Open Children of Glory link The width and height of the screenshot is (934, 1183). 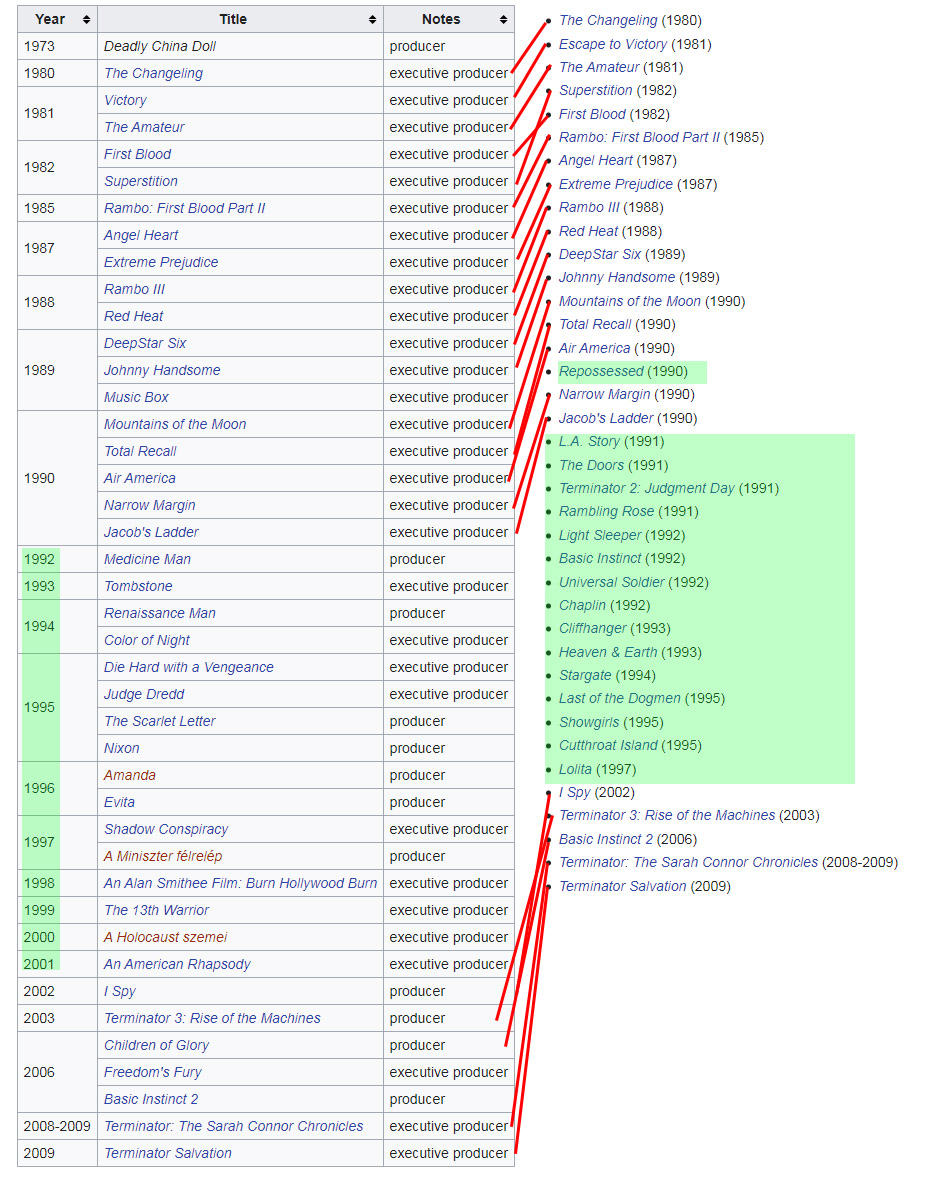point(156,1046)
